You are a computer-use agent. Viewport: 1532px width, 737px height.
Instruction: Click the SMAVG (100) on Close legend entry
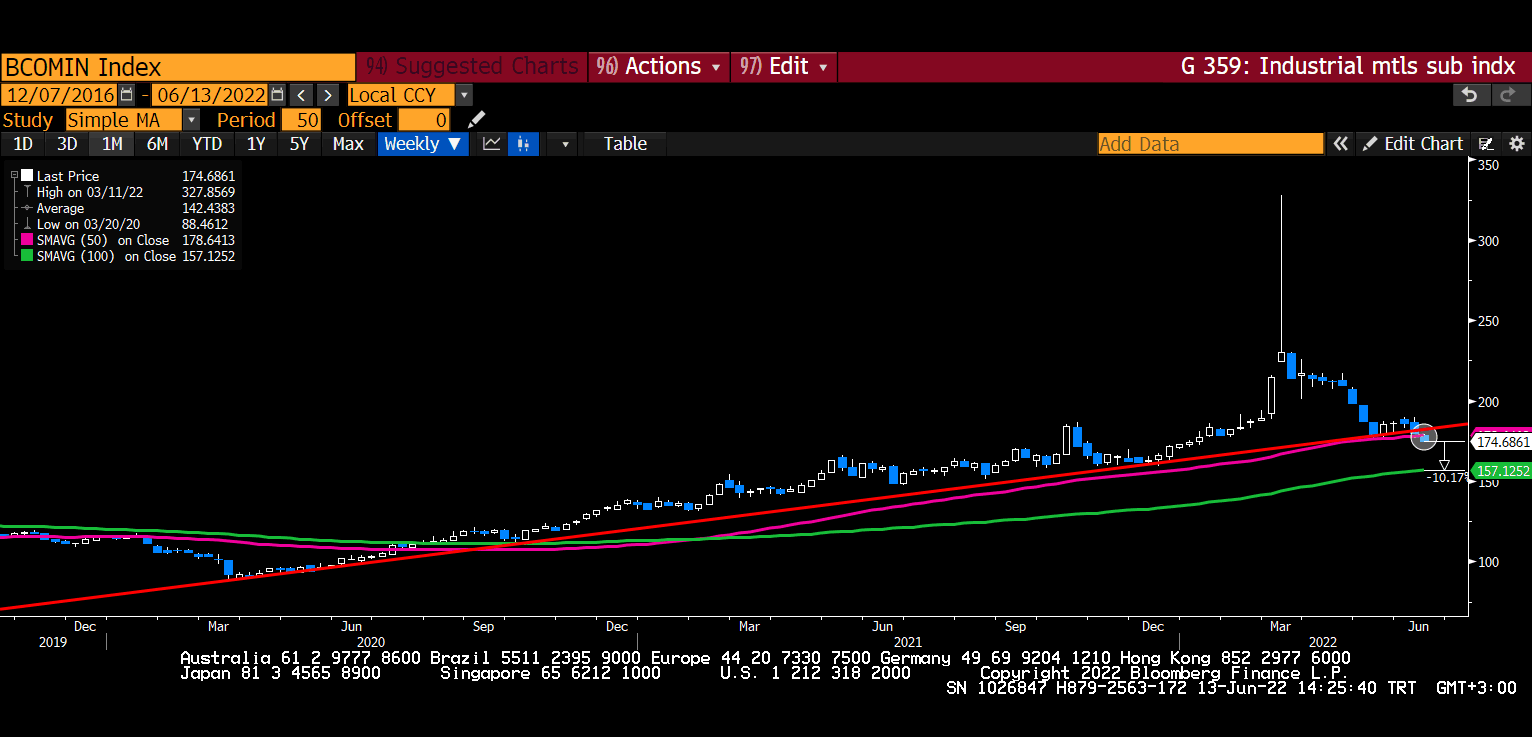pos(106,256)
